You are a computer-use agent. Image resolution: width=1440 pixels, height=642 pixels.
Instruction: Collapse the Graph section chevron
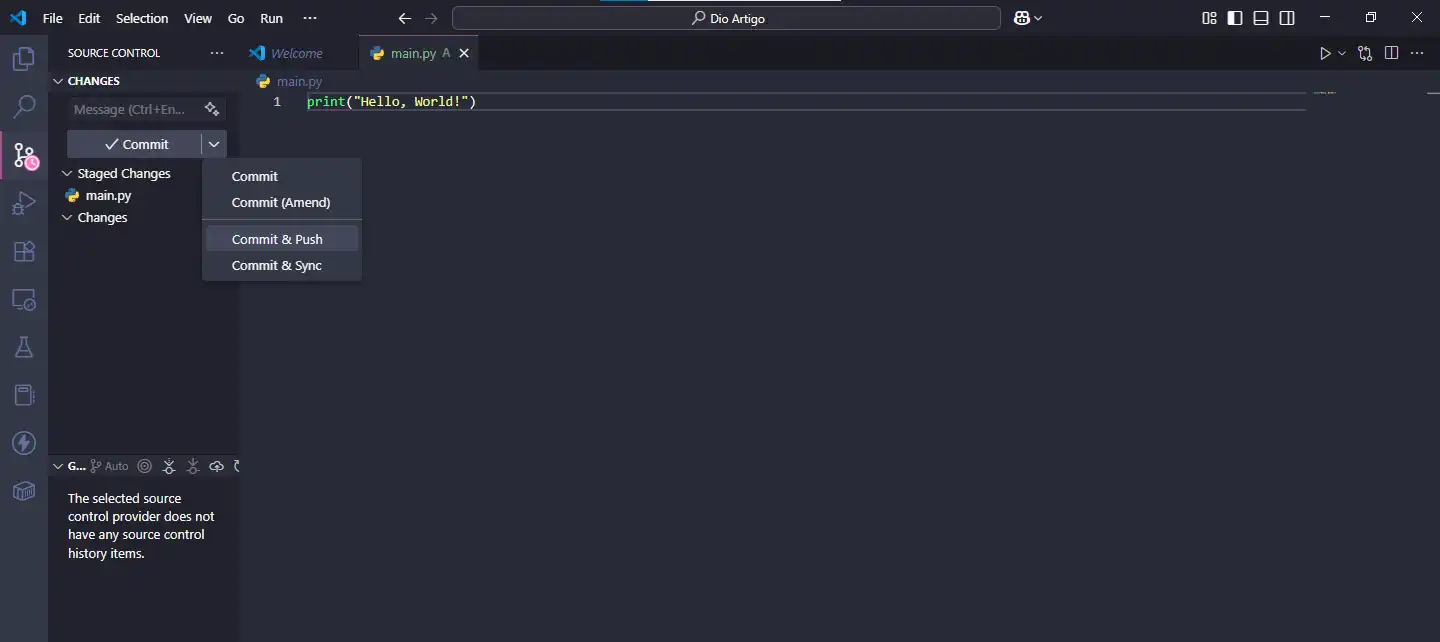(58, 466)
